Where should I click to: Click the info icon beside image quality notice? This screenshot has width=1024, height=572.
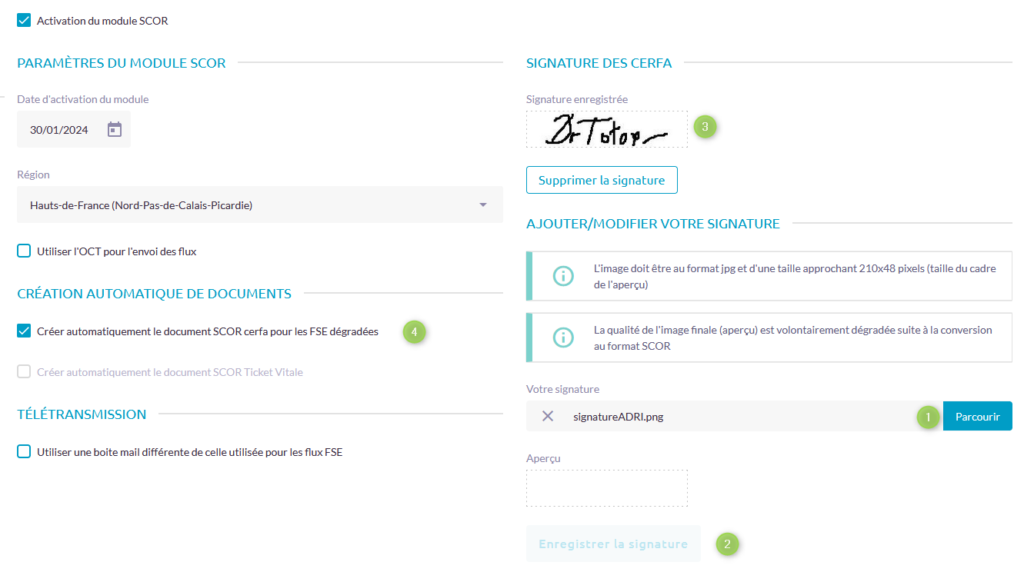point(563,336)
